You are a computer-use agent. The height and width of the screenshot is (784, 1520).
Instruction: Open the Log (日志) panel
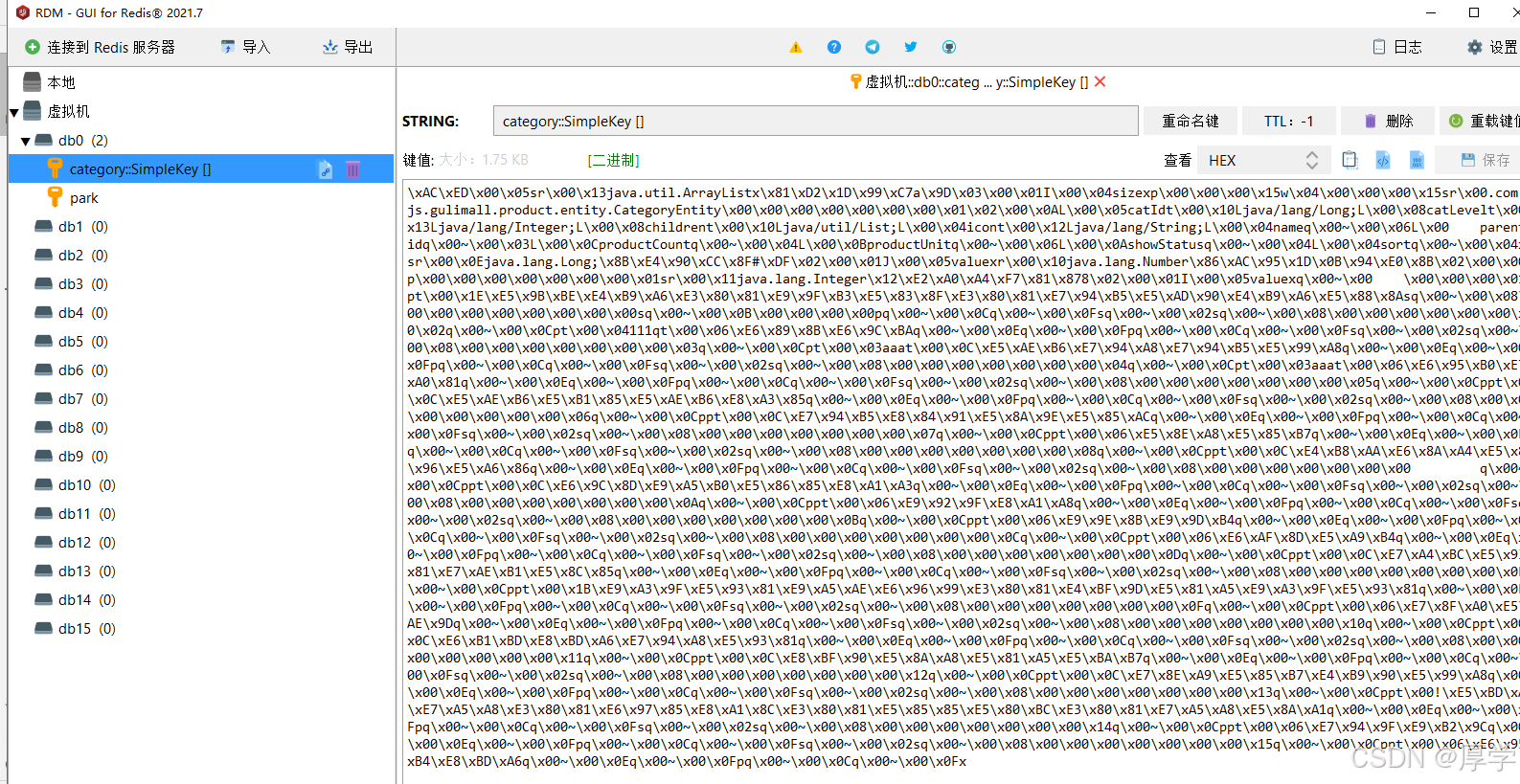click(x=1397, y=47)
